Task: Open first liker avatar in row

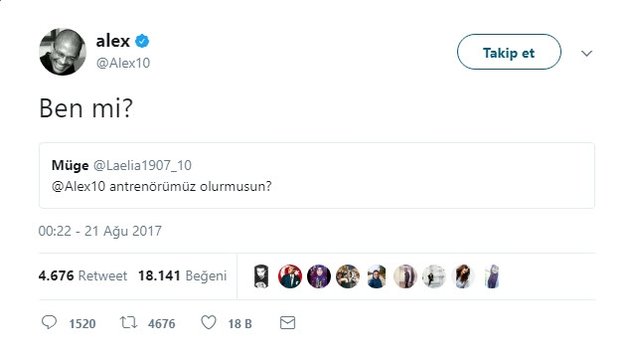Action: click(261, 277)
